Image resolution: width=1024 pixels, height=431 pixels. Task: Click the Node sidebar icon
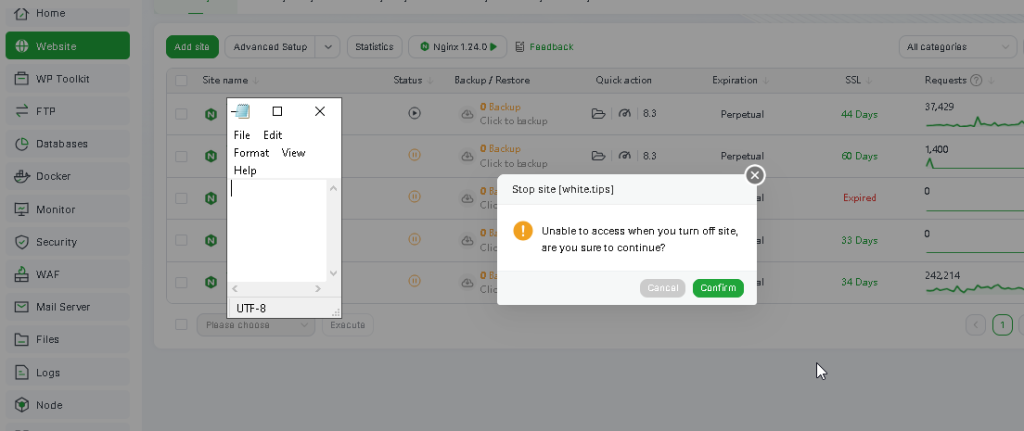click(x=22, y=405)
